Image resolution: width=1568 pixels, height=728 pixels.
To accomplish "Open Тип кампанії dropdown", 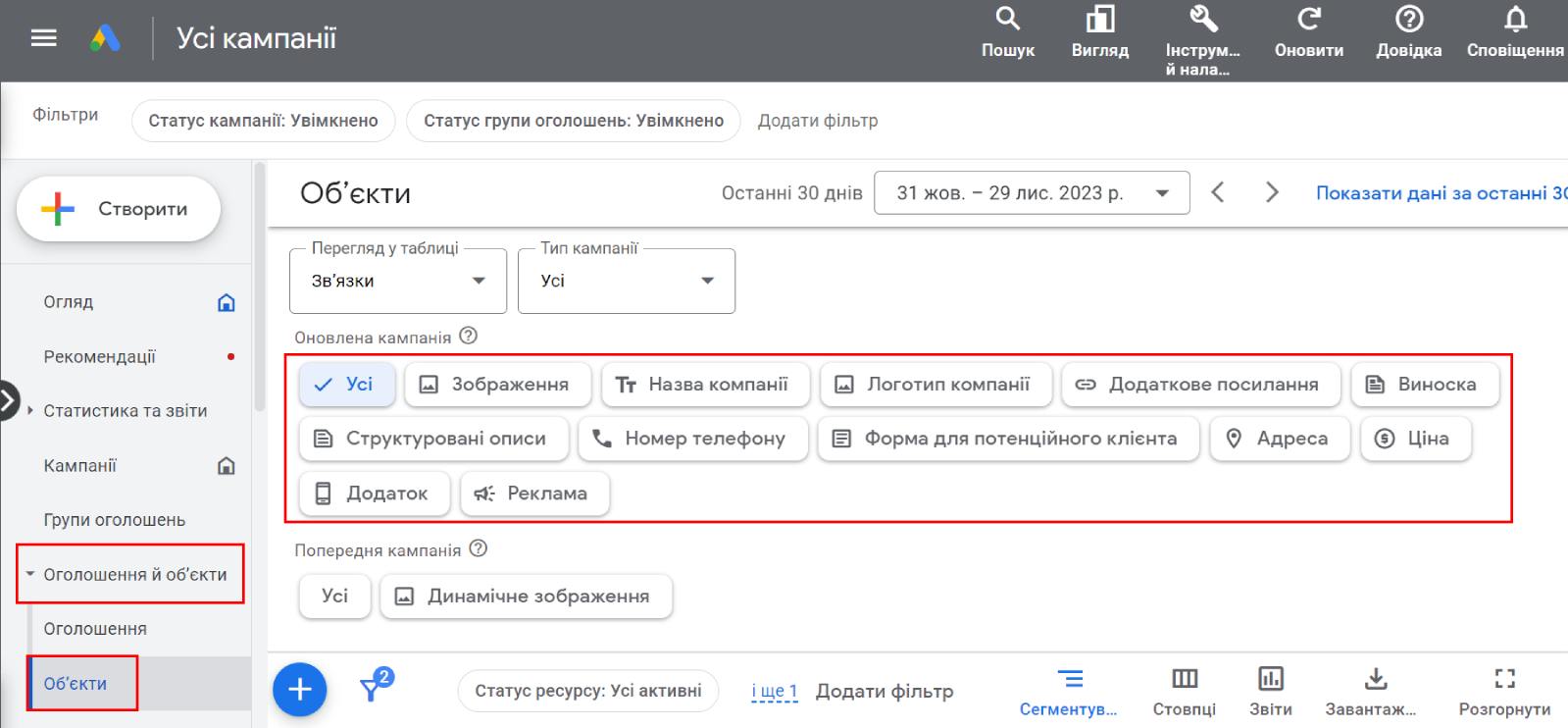I will (x=627, y=281).
